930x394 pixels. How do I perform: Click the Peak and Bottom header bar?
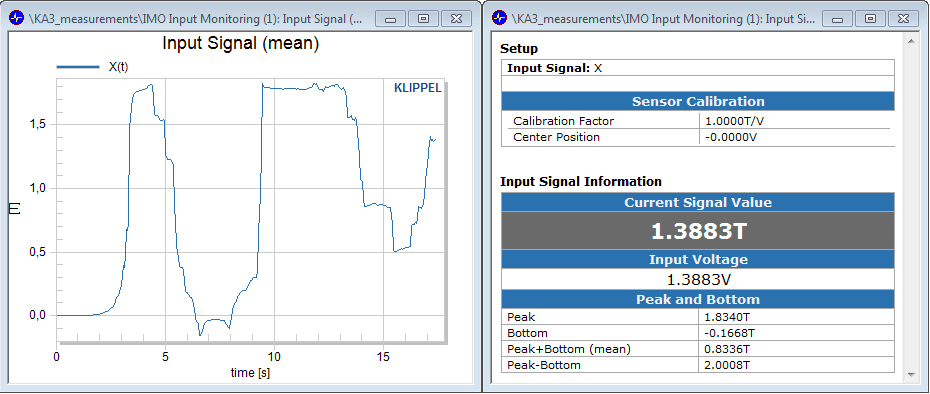698,300
